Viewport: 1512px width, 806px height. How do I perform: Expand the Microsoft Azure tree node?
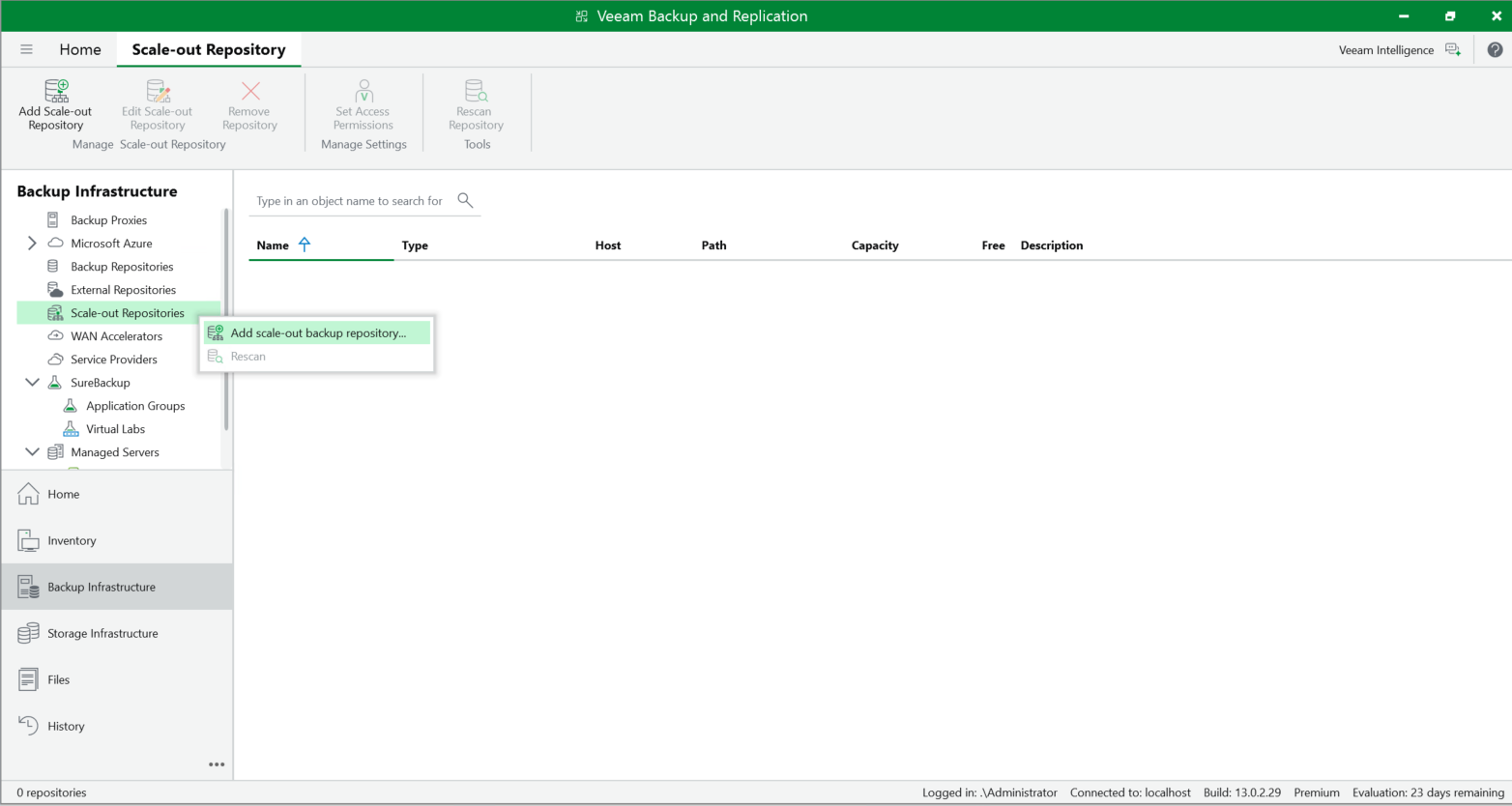[32, 244]
